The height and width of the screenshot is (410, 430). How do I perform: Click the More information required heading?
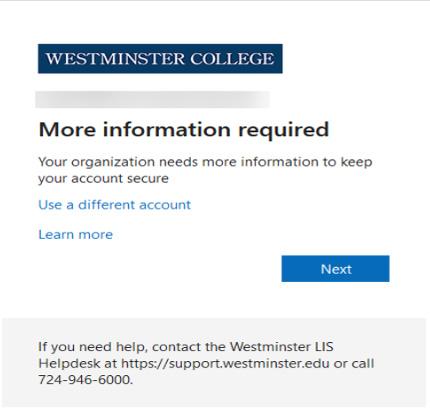click(184, 130)
